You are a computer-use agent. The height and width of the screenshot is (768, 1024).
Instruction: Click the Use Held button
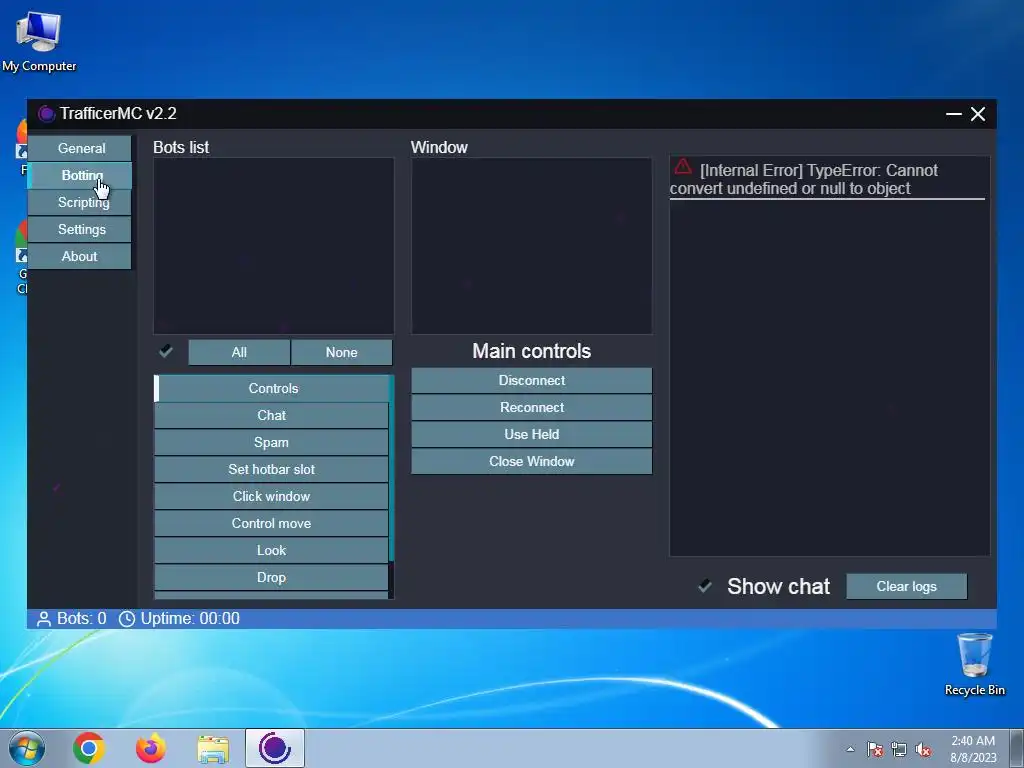(x=532, y=434)
